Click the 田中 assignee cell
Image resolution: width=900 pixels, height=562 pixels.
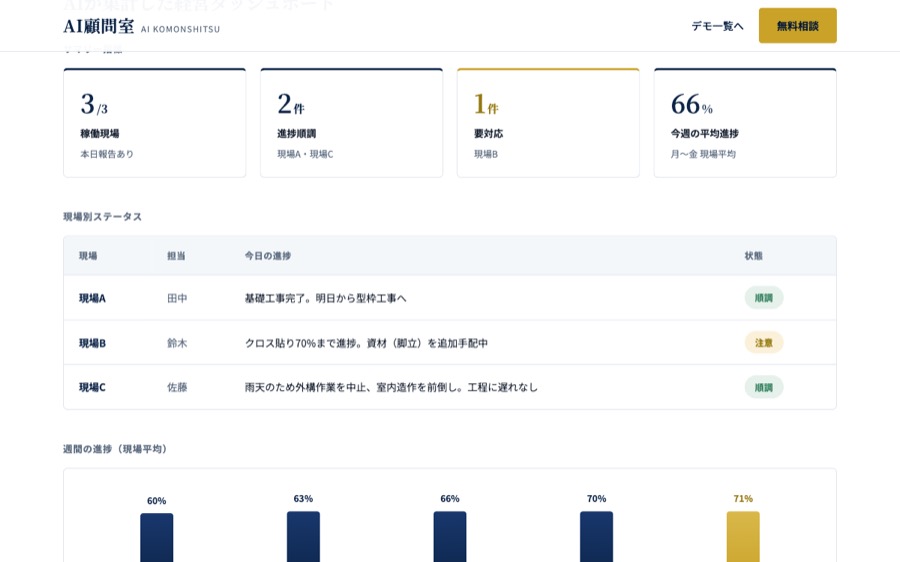(x=177, y=298)
